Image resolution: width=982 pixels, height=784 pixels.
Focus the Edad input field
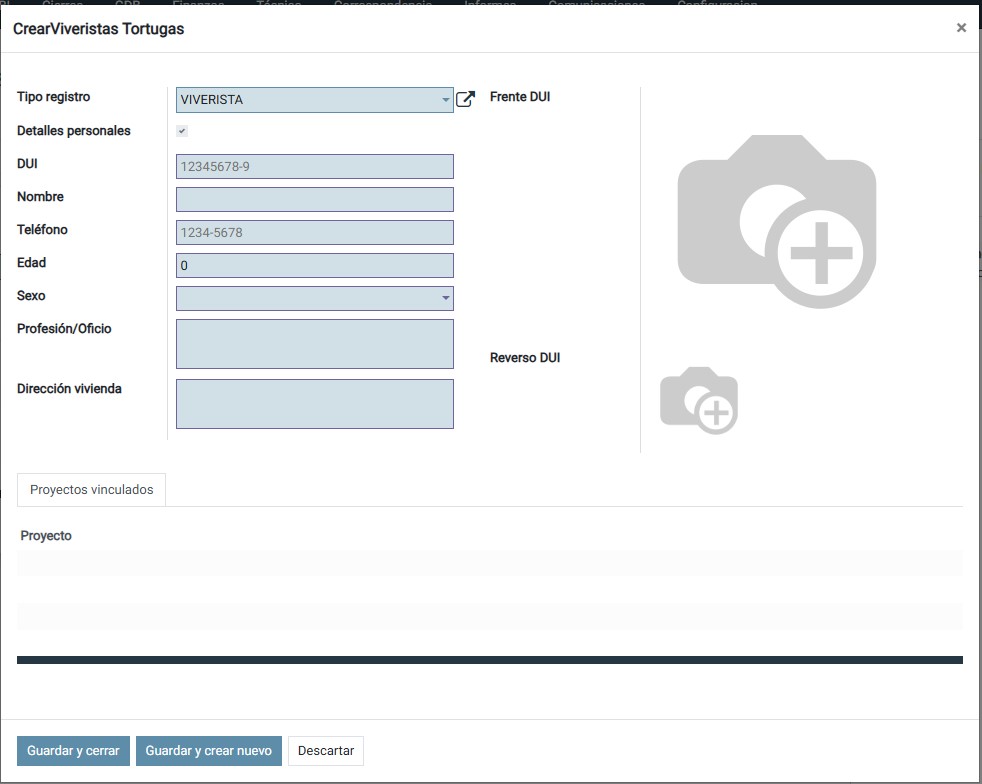[x=314, y=266]
